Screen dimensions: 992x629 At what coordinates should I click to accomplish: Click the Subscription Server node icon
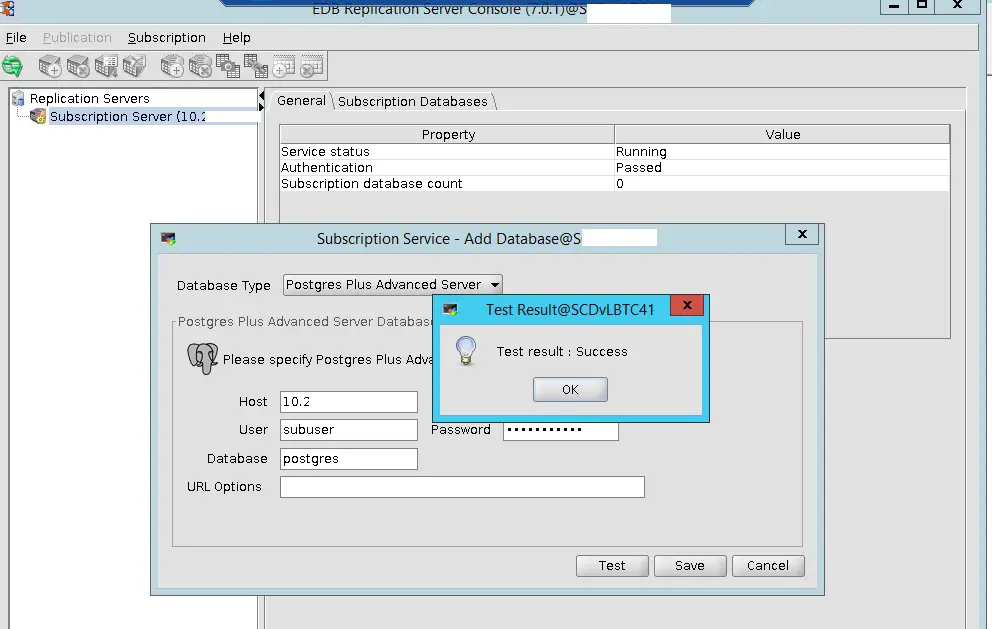pos(38,116)
